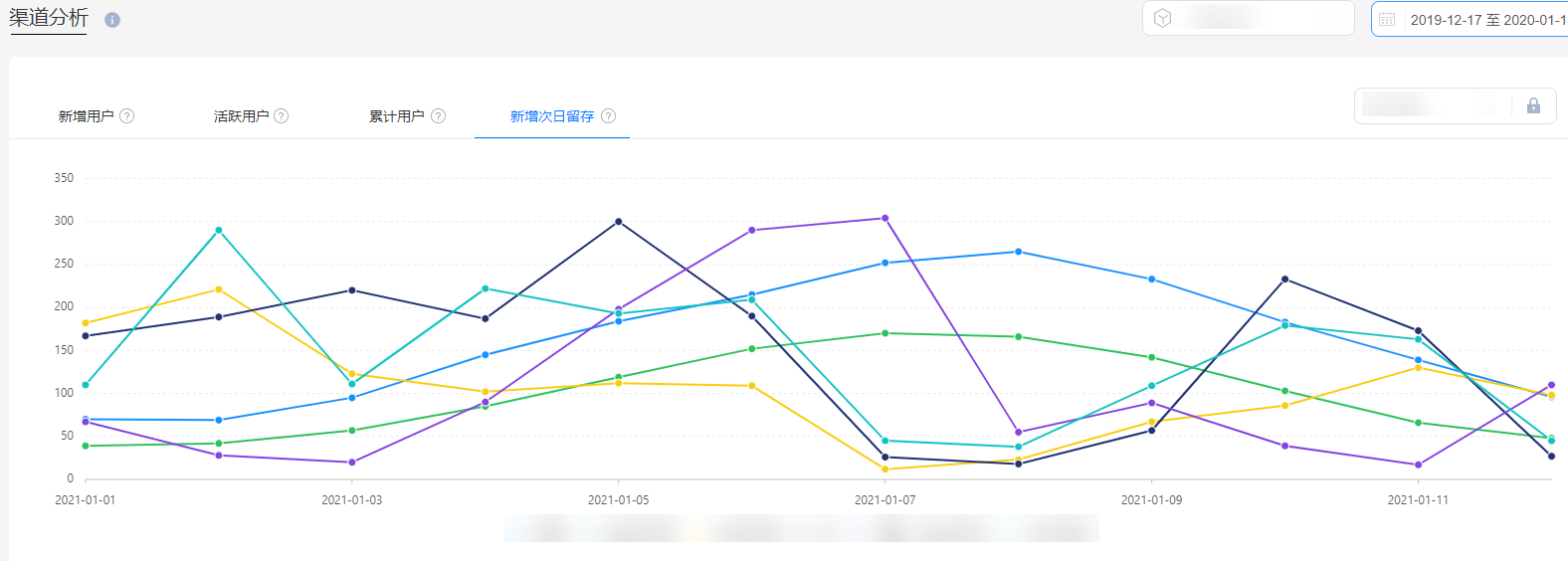The width and height of the screenshot is (1568, 561).
Task: Switch to the 新增用户 tab
Action: point(87,116)
